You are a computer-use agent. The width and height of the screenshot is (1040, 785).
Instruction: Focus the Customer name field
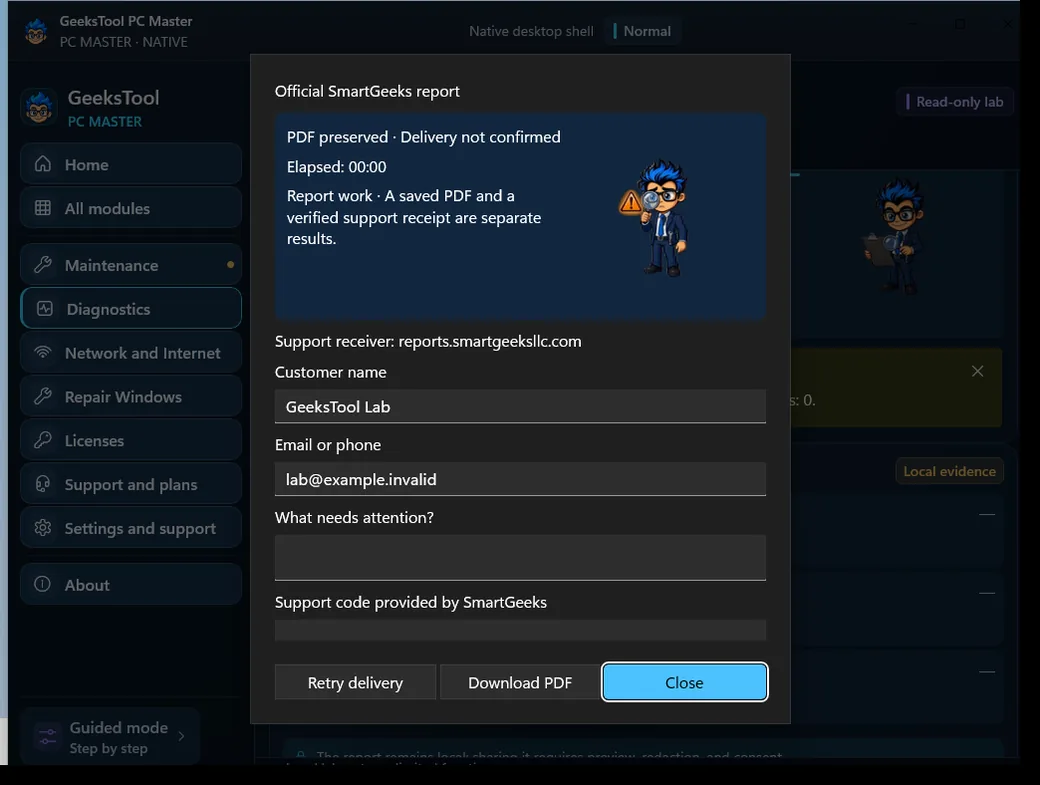pos(520,406)
